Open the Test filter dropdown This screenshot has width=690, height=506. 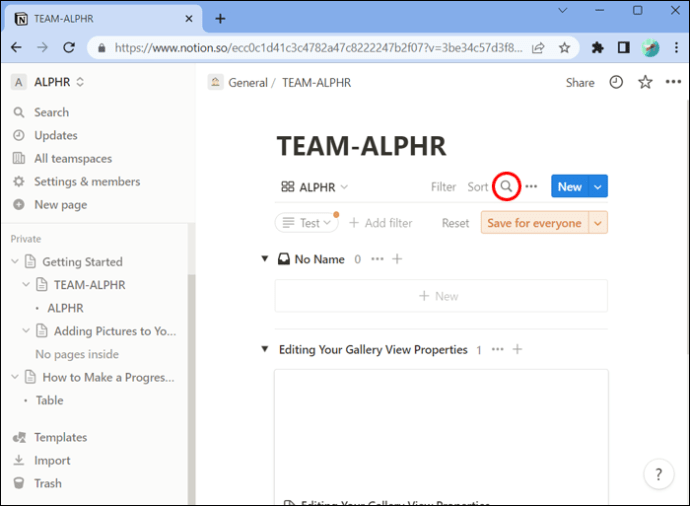[306, 223]
